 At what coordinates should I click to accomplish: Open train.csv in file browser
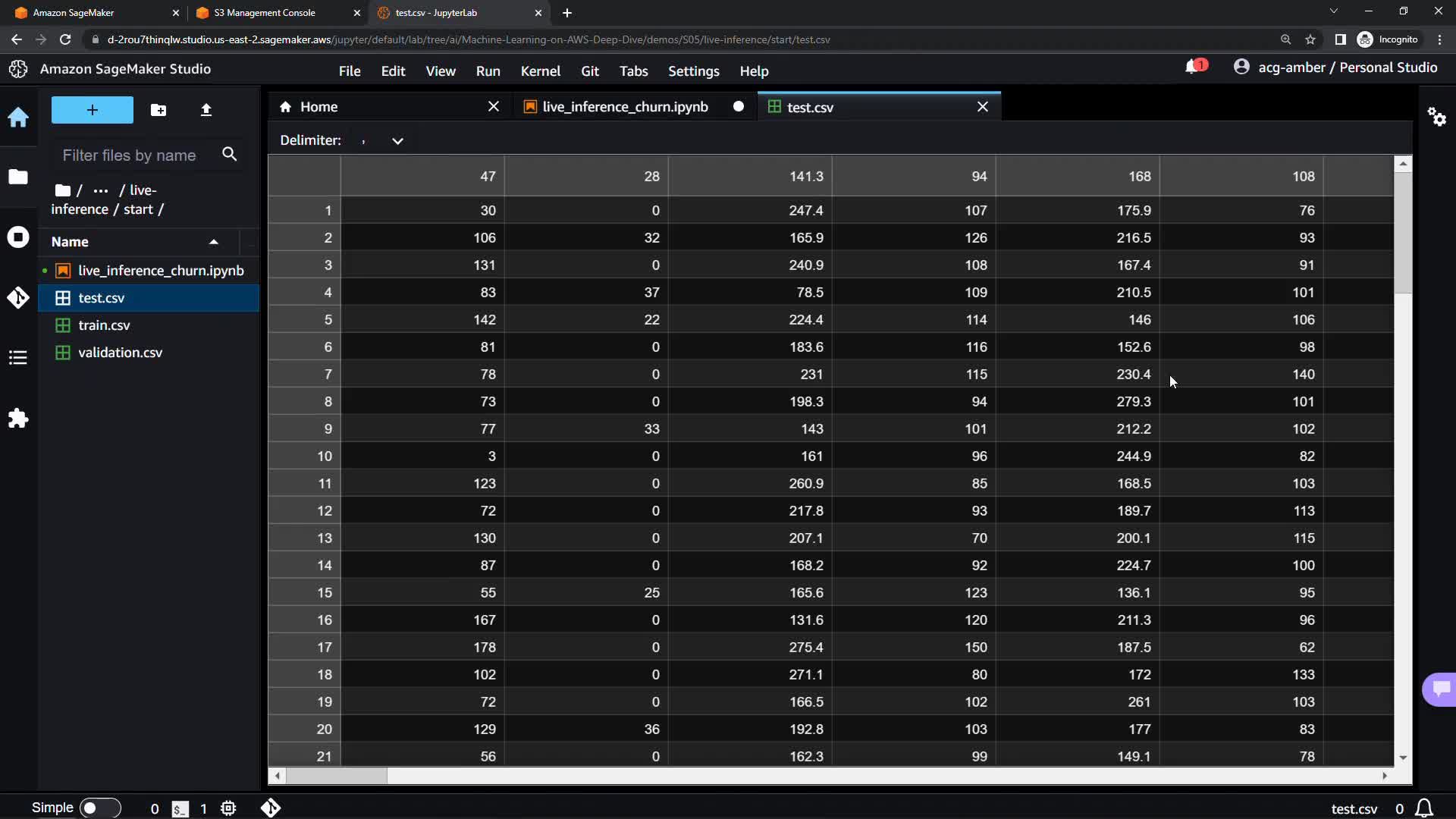[104, 325]
